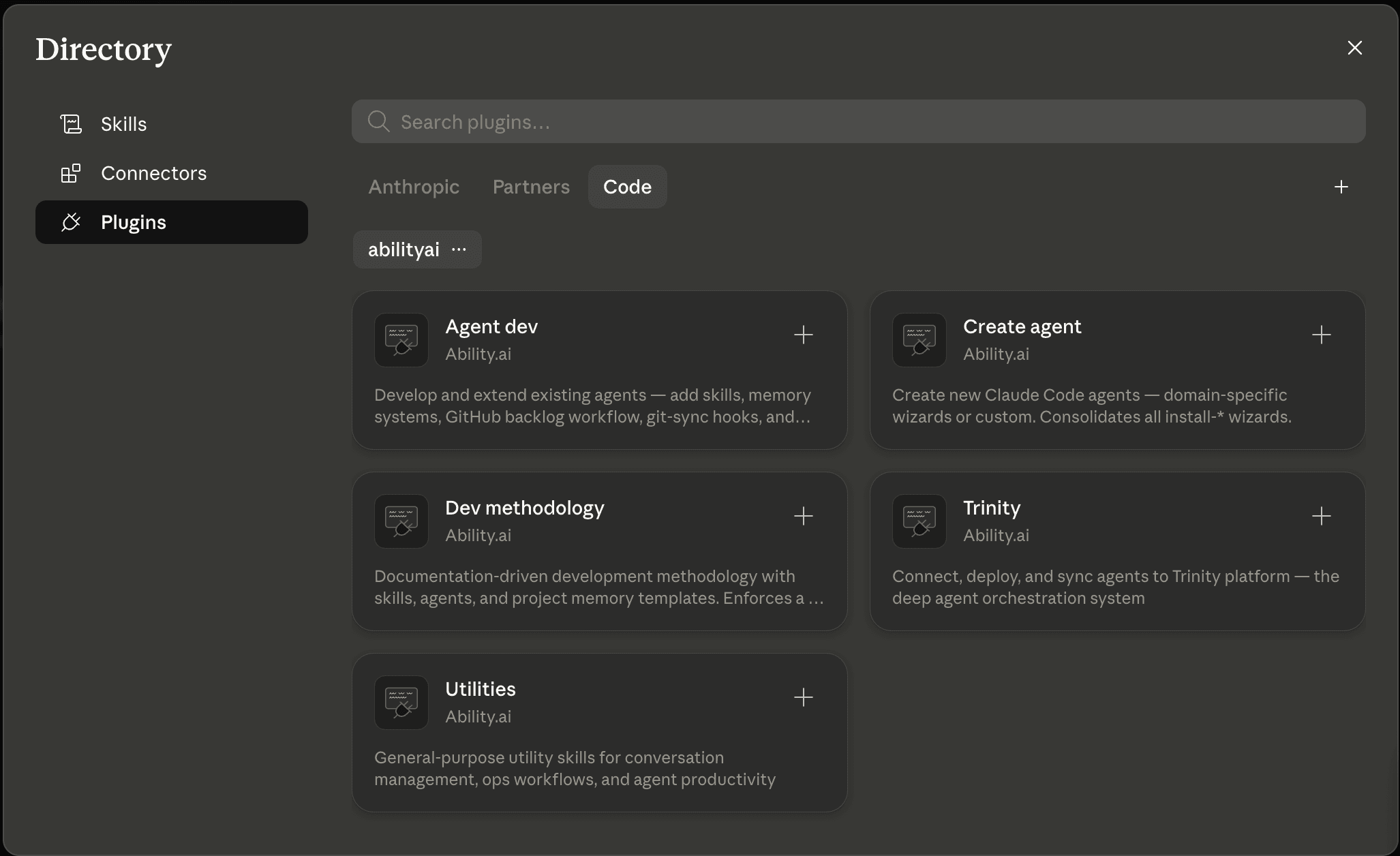Click the Agent dev plugin thumbnail
The height and width of the screenshot is (856, 1400).
coord(401,340)
